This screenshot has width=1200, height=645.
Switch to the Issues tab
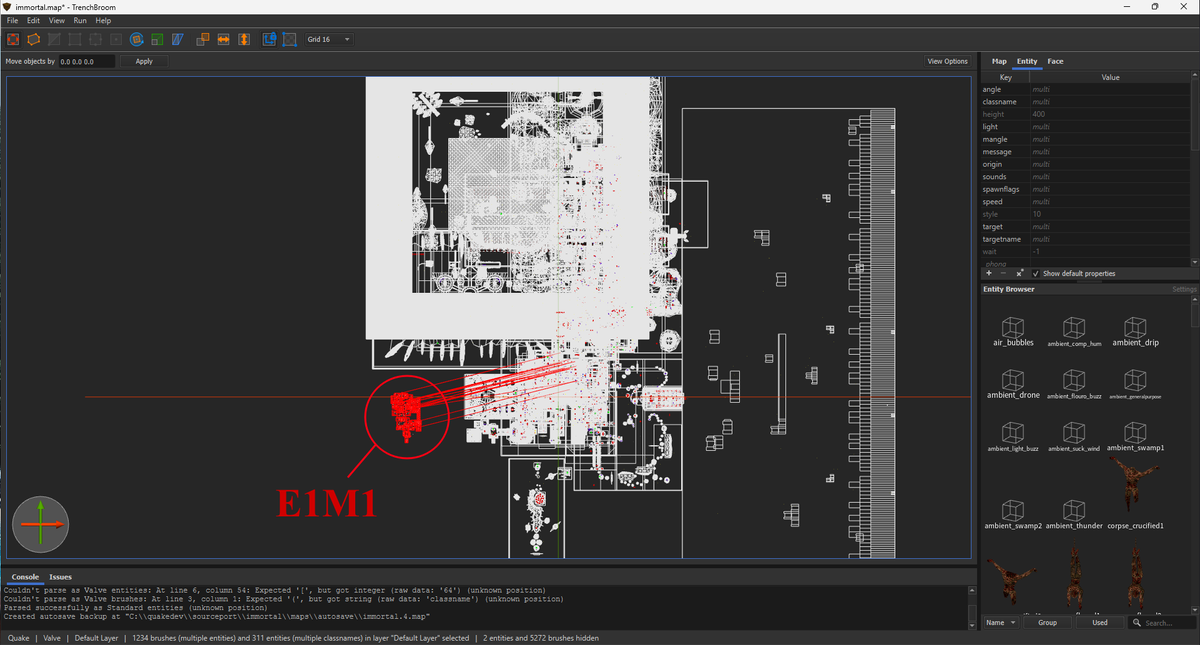[61, 577]
